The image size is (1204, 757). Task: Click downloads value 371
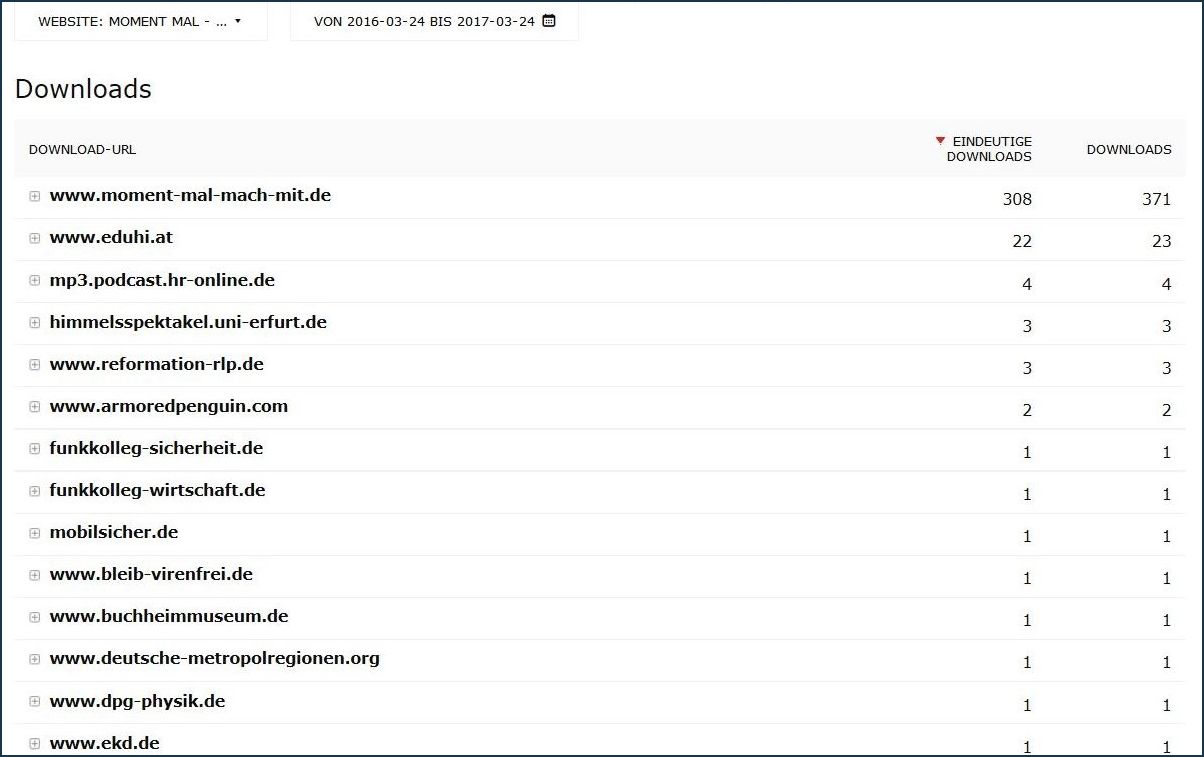click(x=1156, y=199)
